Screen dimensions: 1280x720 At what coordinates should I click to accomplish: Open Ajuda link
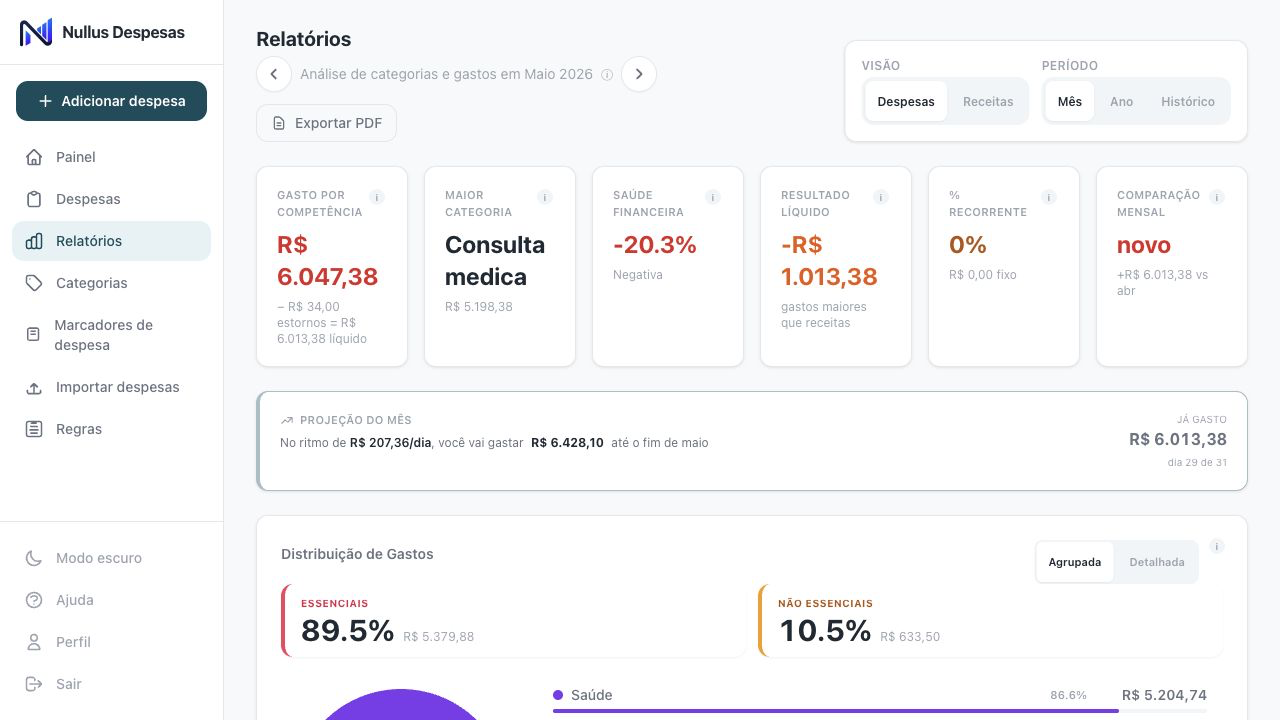pos(112,600)
